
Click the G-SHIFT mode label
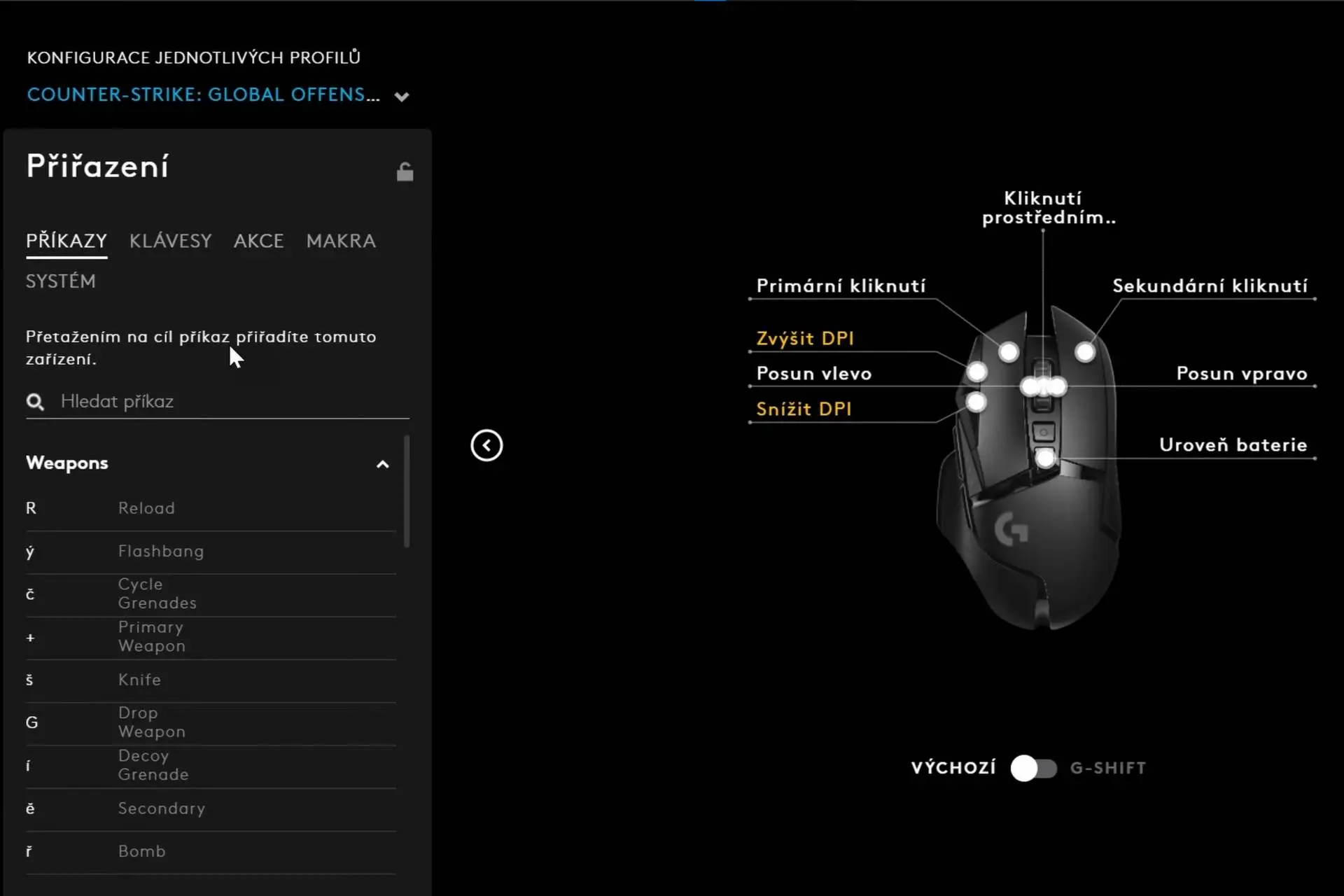1108,768
